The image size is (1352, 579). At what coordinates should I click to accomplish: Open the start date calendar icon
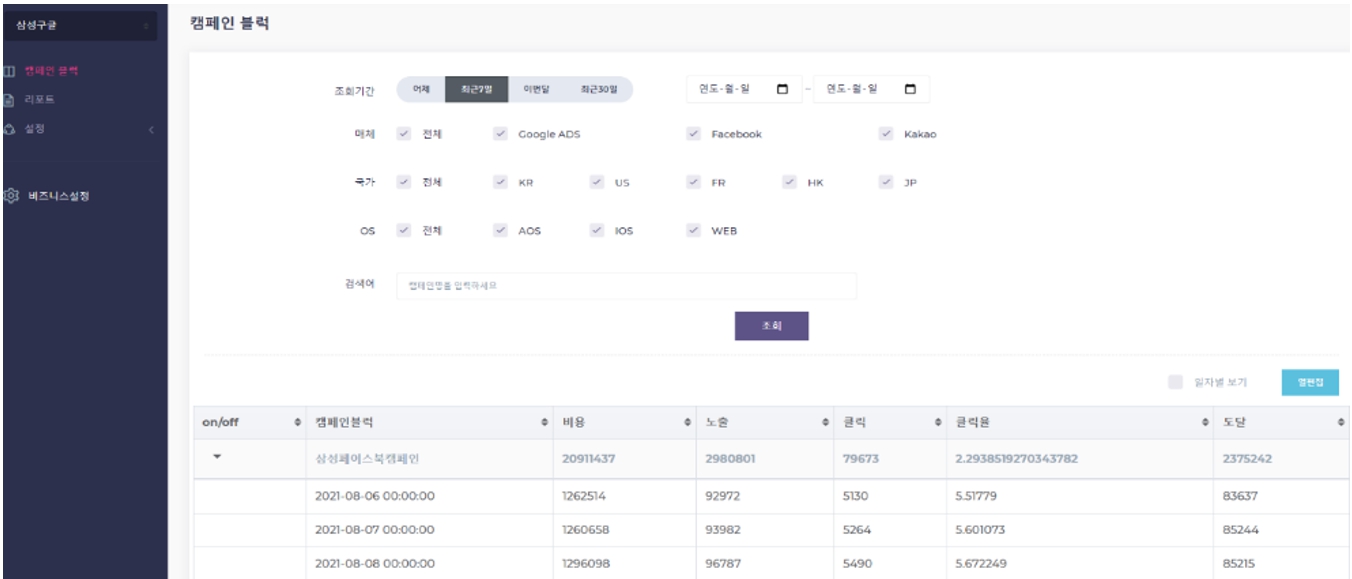click(782, 89)
